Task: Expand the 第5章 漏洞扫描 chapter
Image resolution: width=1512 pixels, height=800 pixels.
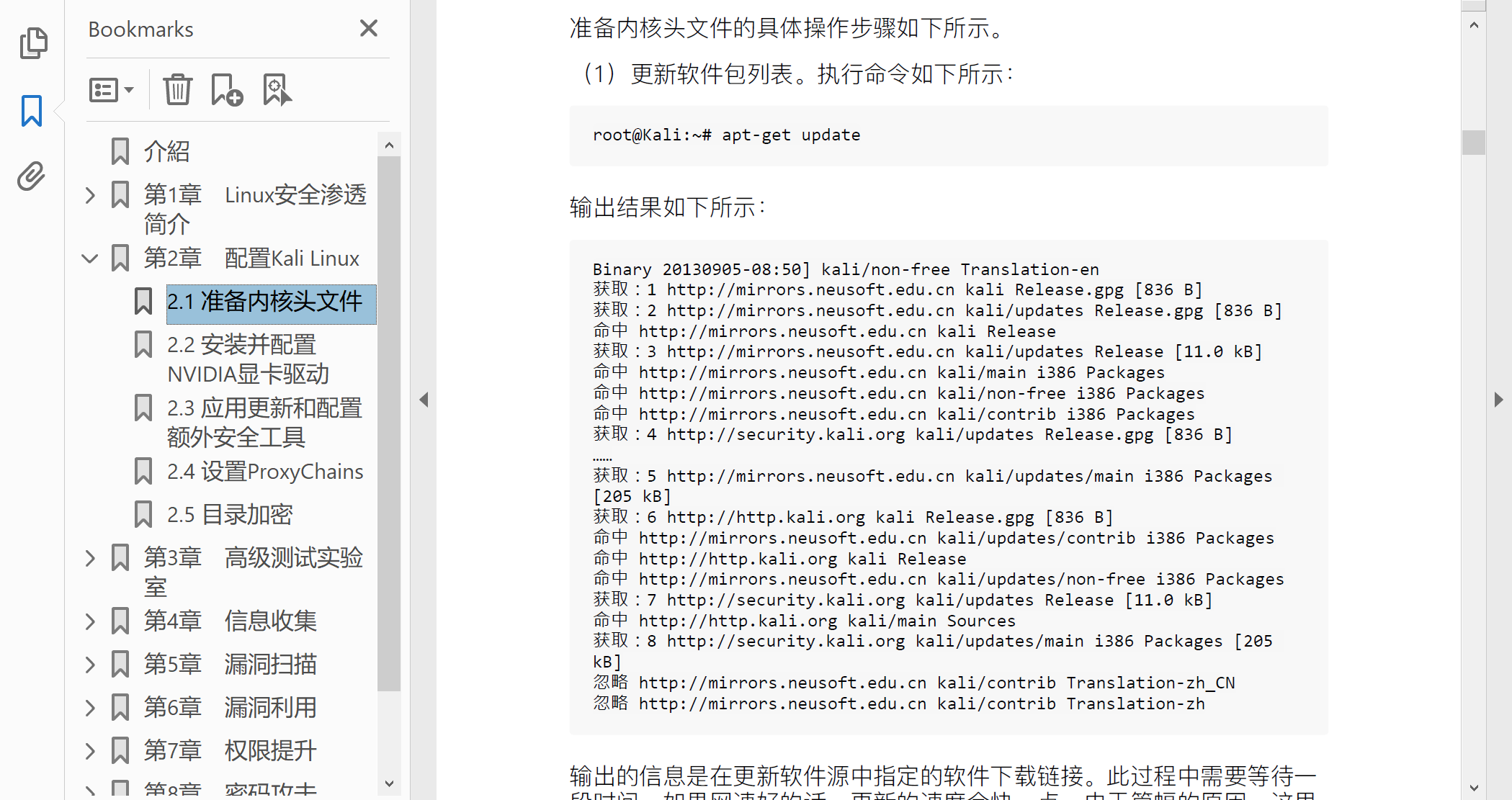Action: tap(90, 664)
